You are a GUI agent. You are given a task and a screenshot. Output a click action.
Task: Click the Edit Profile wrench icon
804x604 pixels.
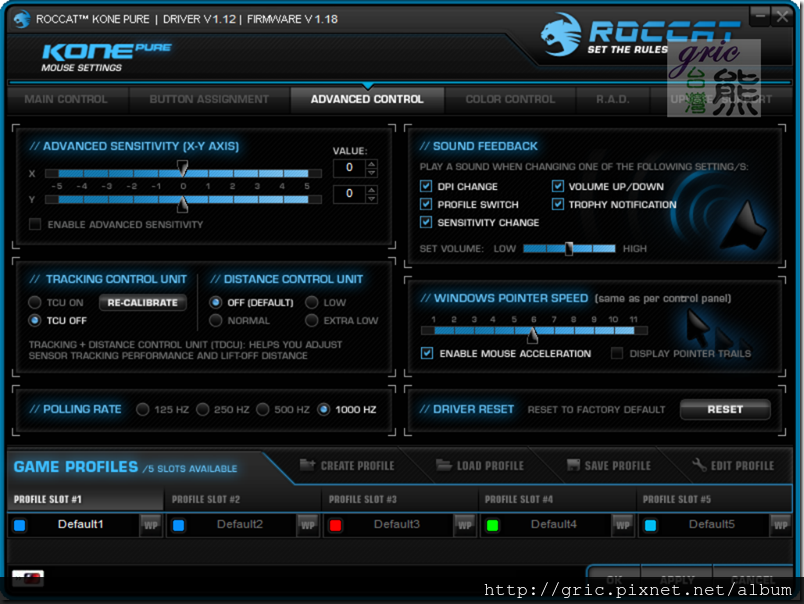click(x=699, y=465)
